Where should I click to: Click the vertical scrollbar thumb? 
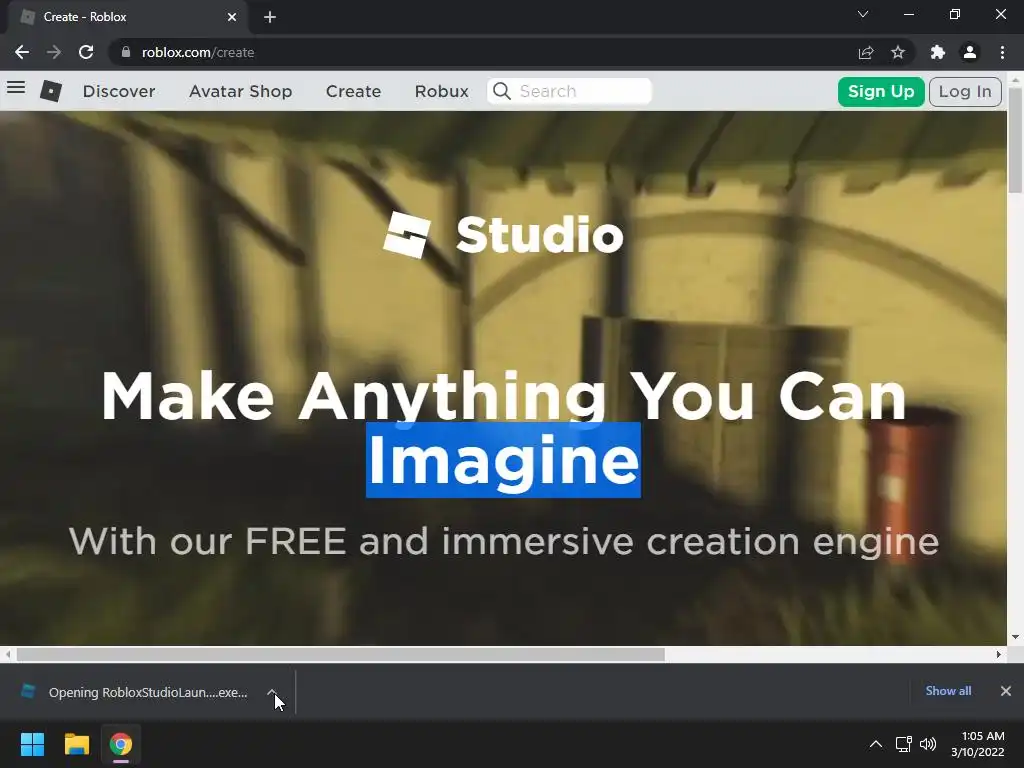tap(1015, 140)
